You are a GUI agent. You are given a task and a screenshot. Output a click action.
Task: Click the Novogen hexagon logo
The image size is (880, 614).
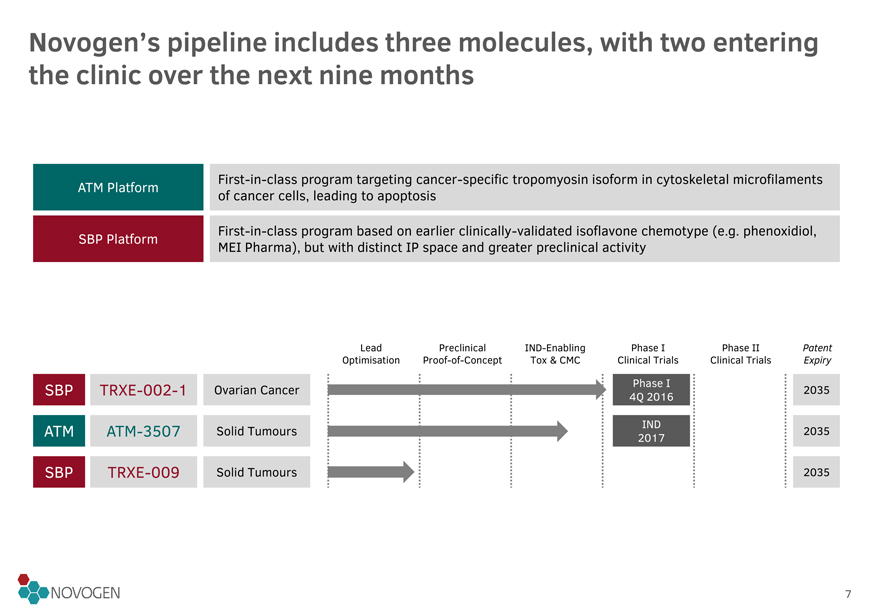point(68,589)
